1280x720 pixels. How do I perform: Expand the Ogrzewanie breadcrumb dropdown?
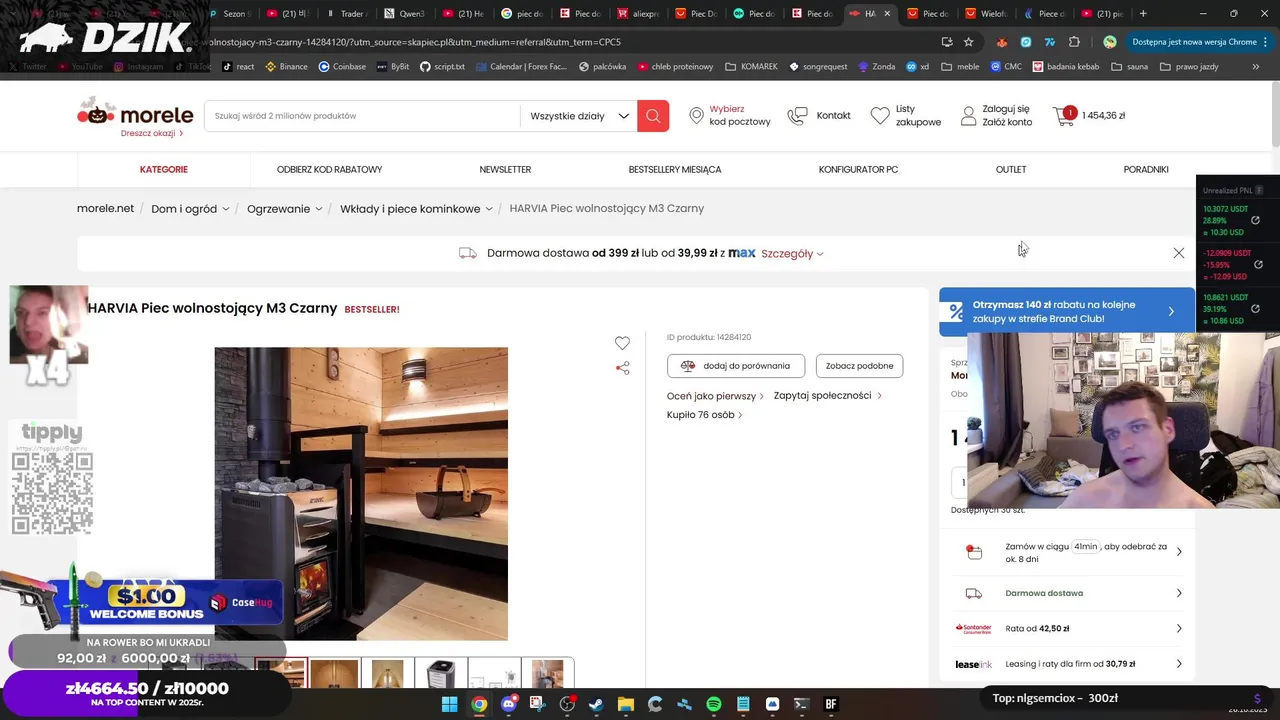(x=319, y=209)
